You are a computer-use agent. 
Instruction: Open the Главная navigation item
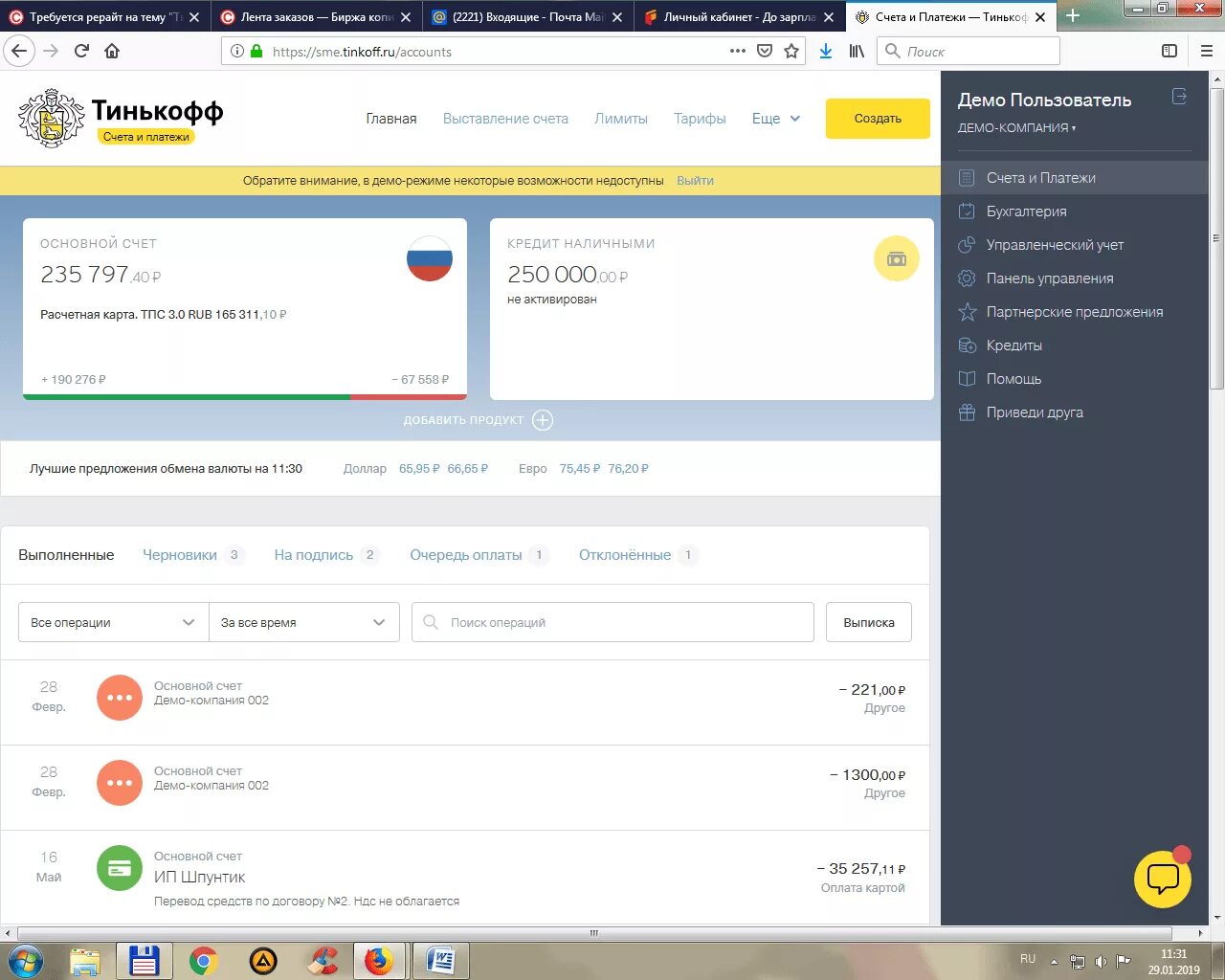(x=391, y=119)
